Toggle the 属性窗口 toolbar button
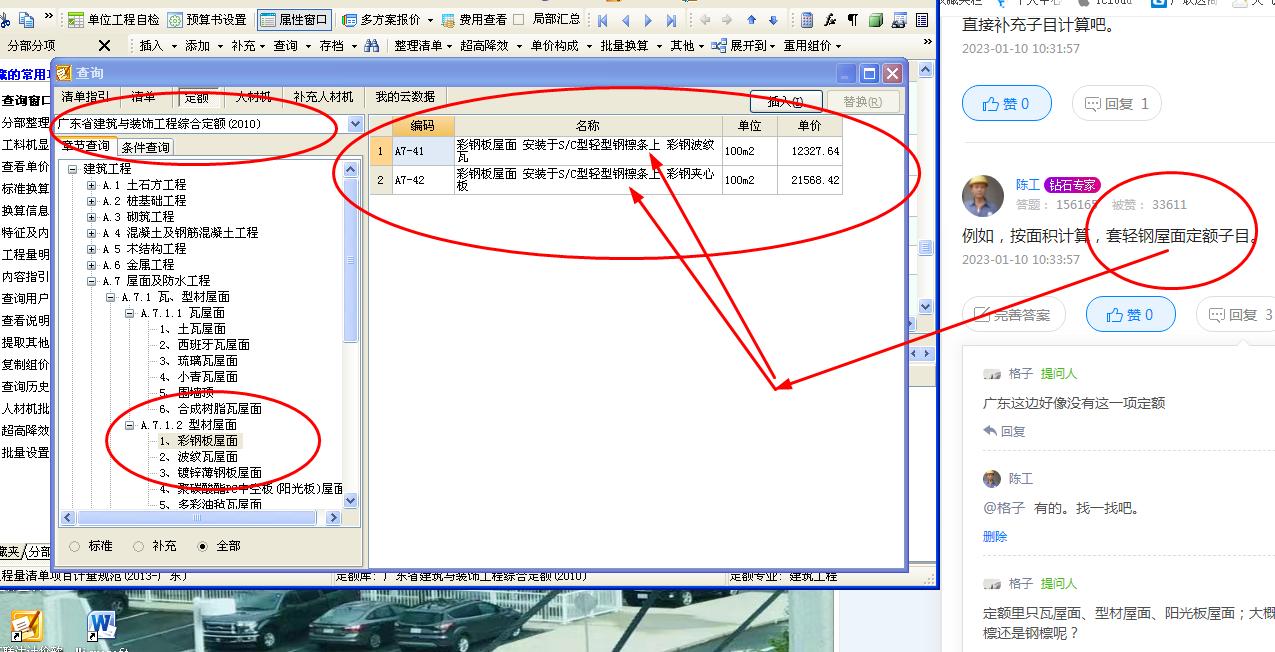 point(294,20)
